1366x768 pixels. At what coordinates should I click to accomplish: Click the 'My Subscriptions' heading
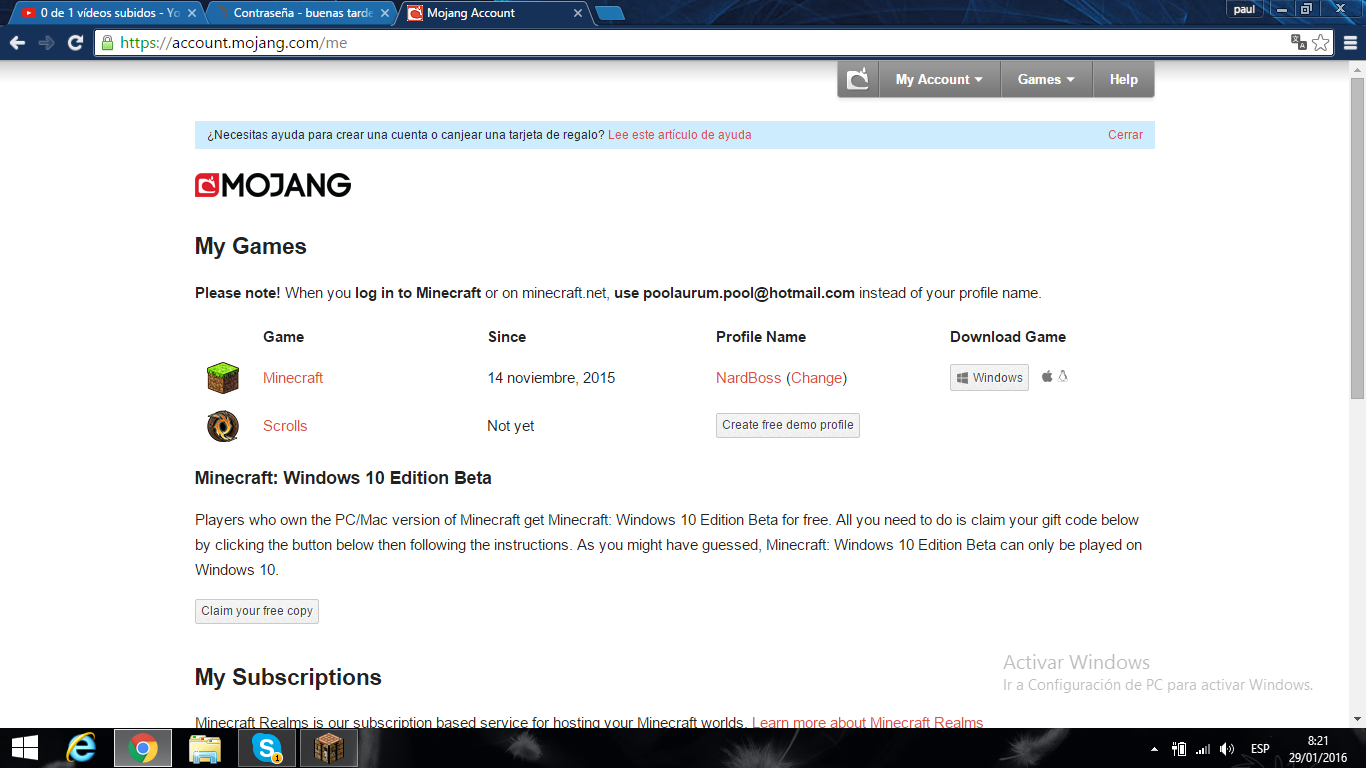pos(288,677)
